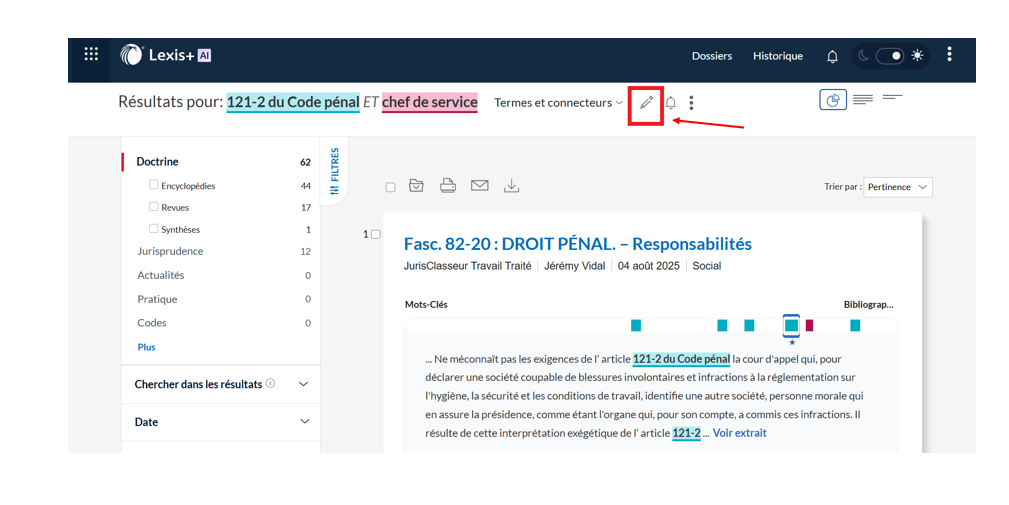Tick the Revues checkbox
Screen dimensions: 1009x505
pos(153,207)
